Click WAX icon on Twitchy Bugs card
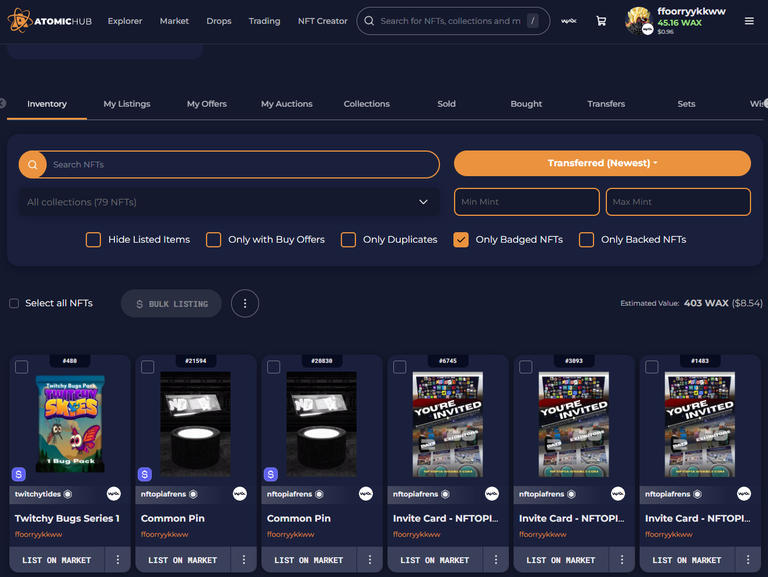This screenshot has height=577, width=768. 114,494
